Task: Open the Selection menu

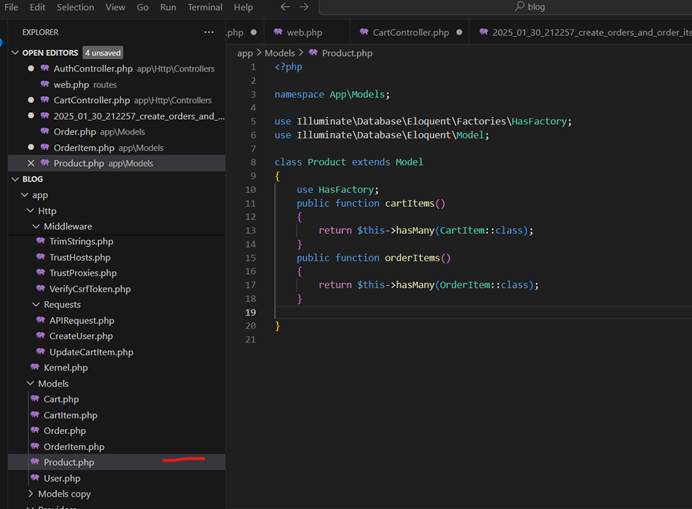Action: click(75, 7)
